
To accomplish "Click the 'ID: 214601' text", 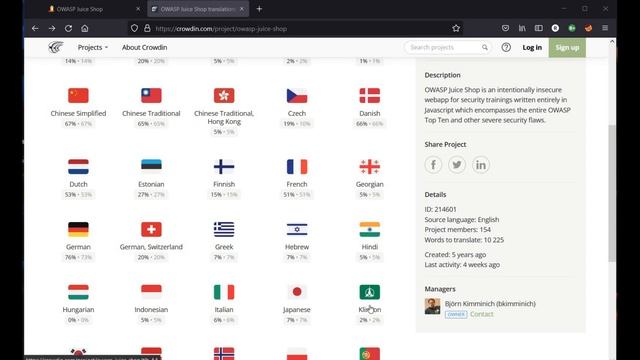I will (x=440, y=209).
